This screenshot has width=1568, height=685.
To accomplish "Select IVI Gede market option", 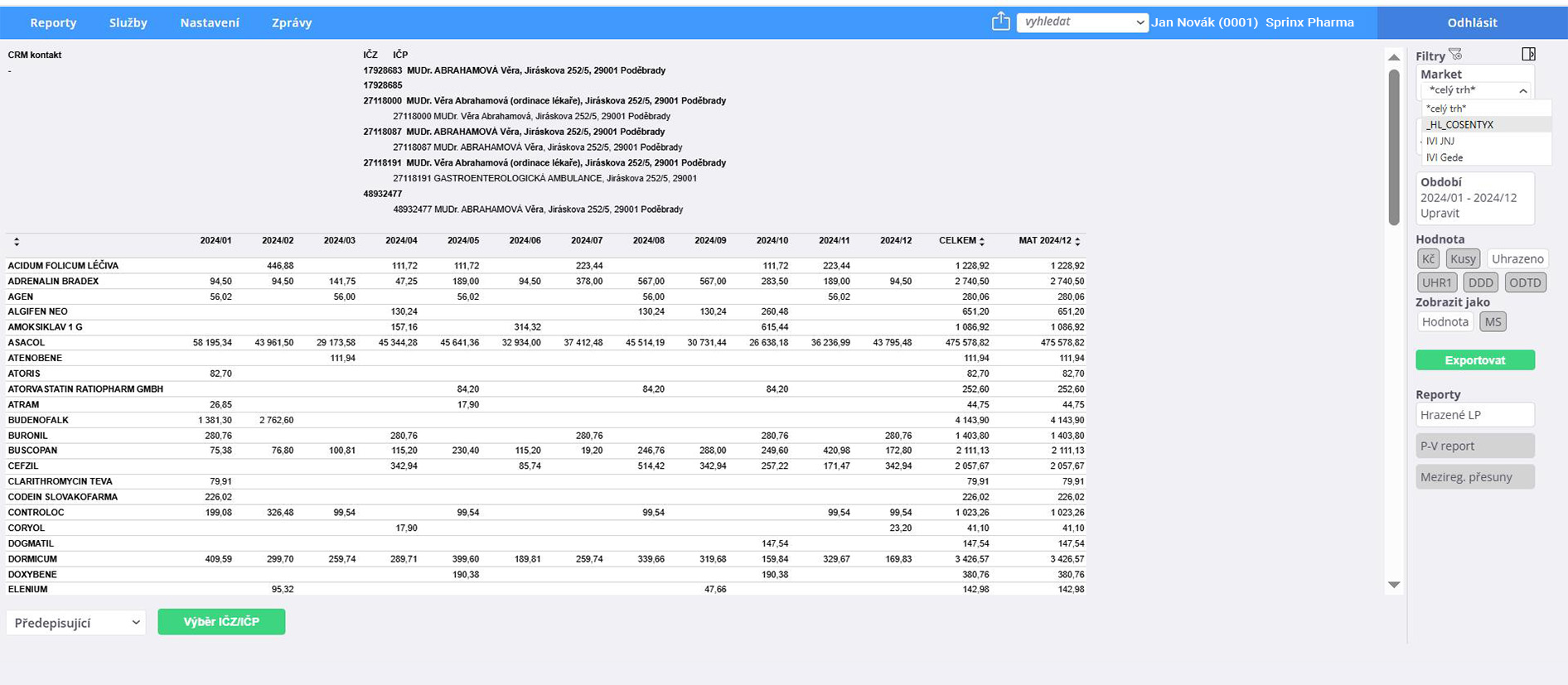I will [1486, 157].
